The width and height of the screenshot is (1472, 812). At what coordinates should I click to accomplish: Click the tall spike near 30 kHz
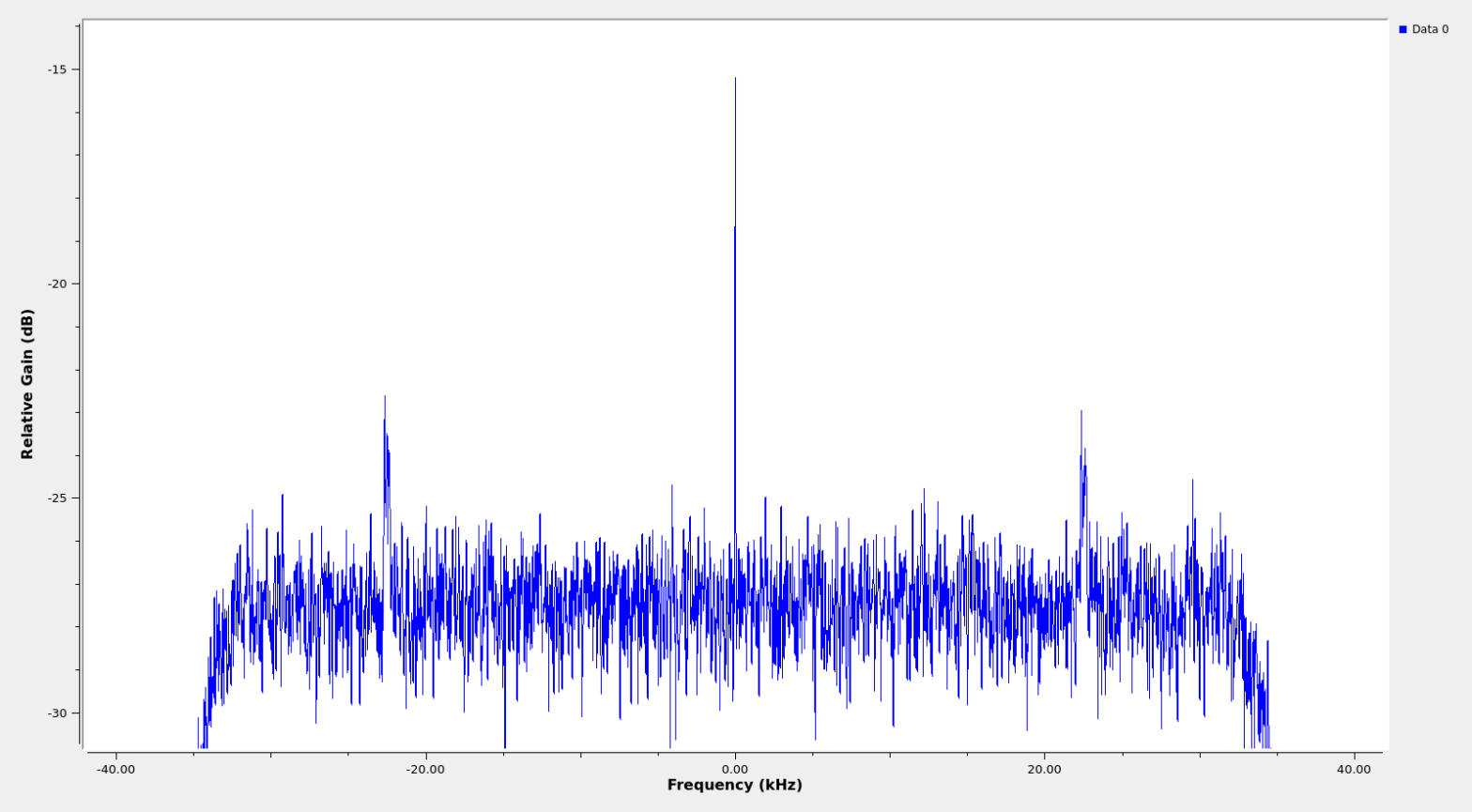(1192, 483)
